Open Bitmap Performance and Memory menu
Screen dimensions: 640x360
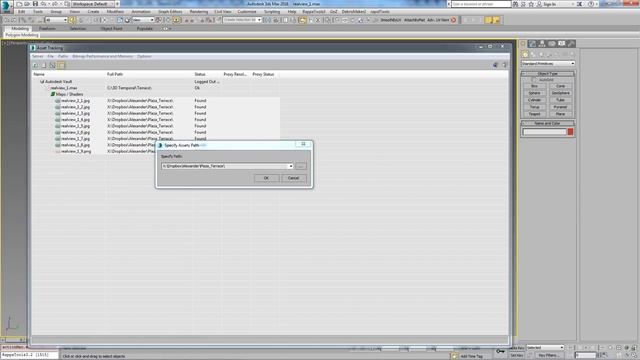pos(102,56)
